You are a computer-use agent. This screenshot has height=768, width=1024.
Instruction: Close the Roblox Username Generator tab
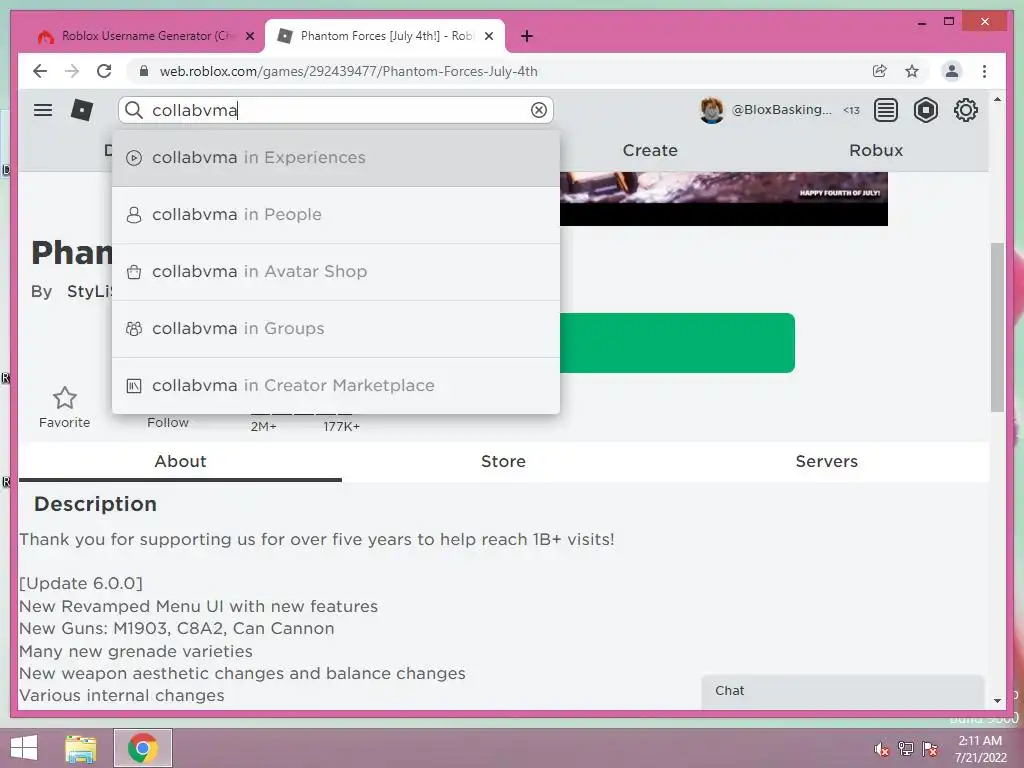(x=249, y=36)
